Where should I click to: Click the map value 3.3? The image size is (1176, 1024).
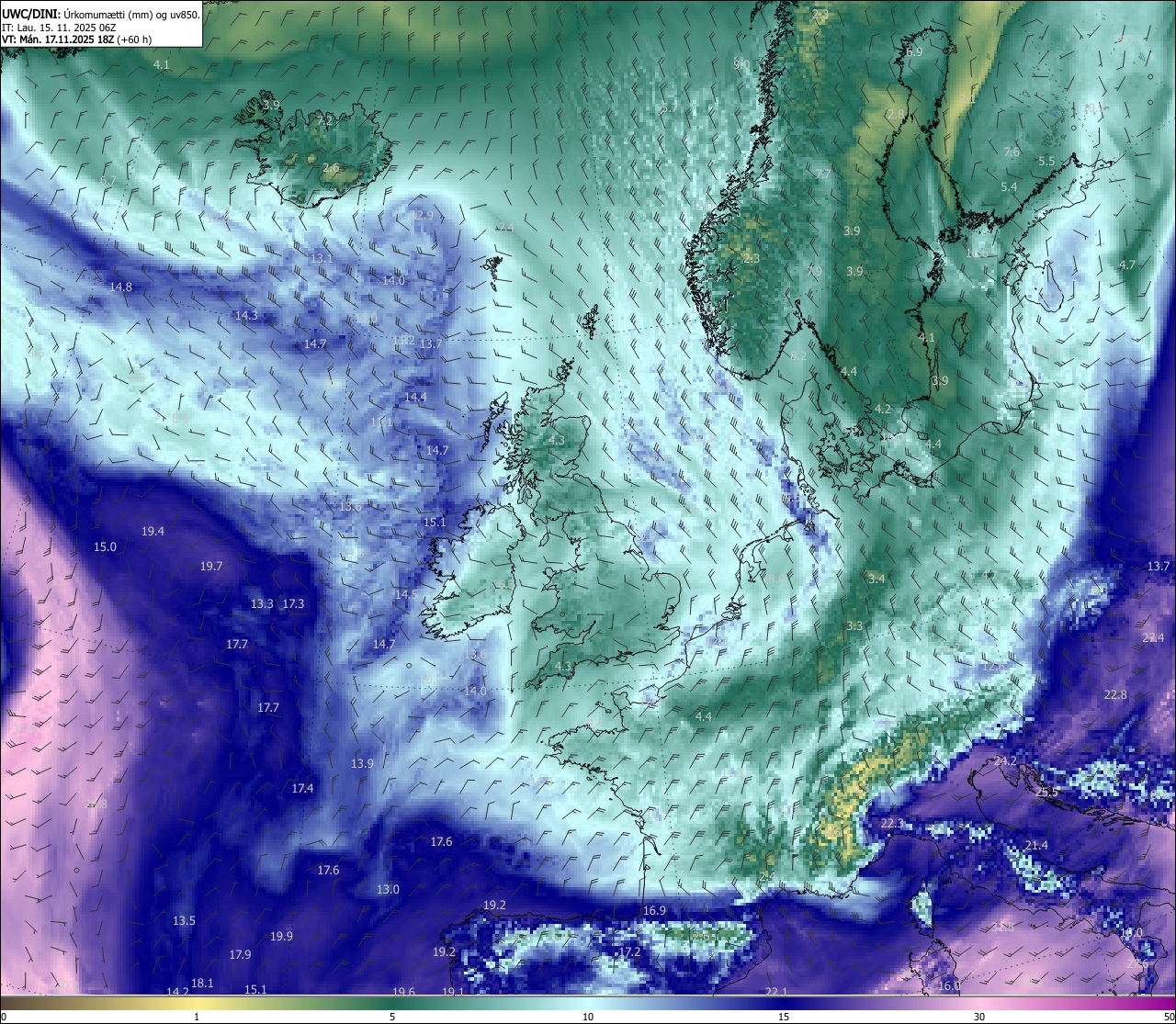click(854, 625)
